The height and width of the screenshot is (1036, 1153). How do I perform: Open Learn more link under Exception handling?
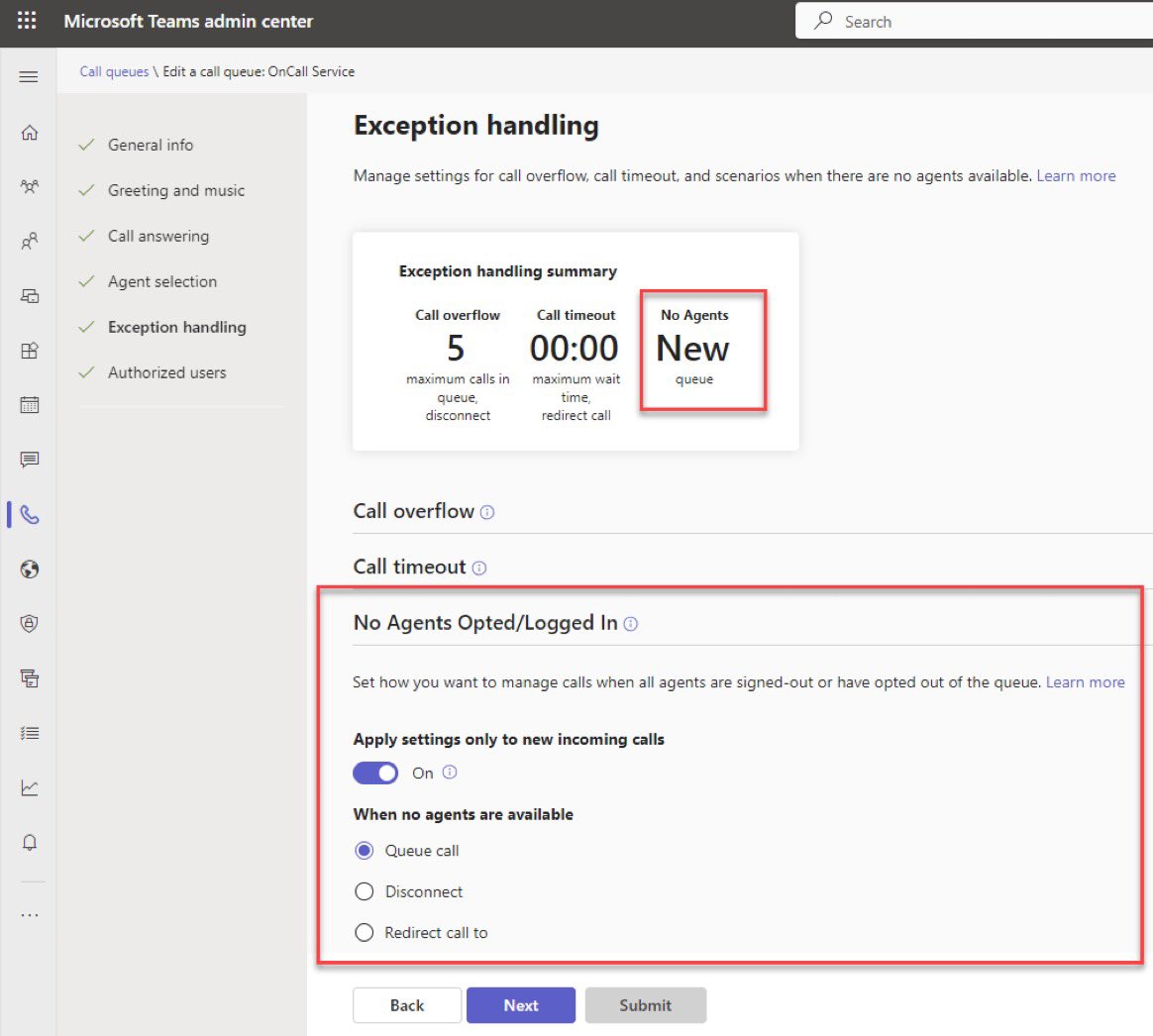[1076, 175]
